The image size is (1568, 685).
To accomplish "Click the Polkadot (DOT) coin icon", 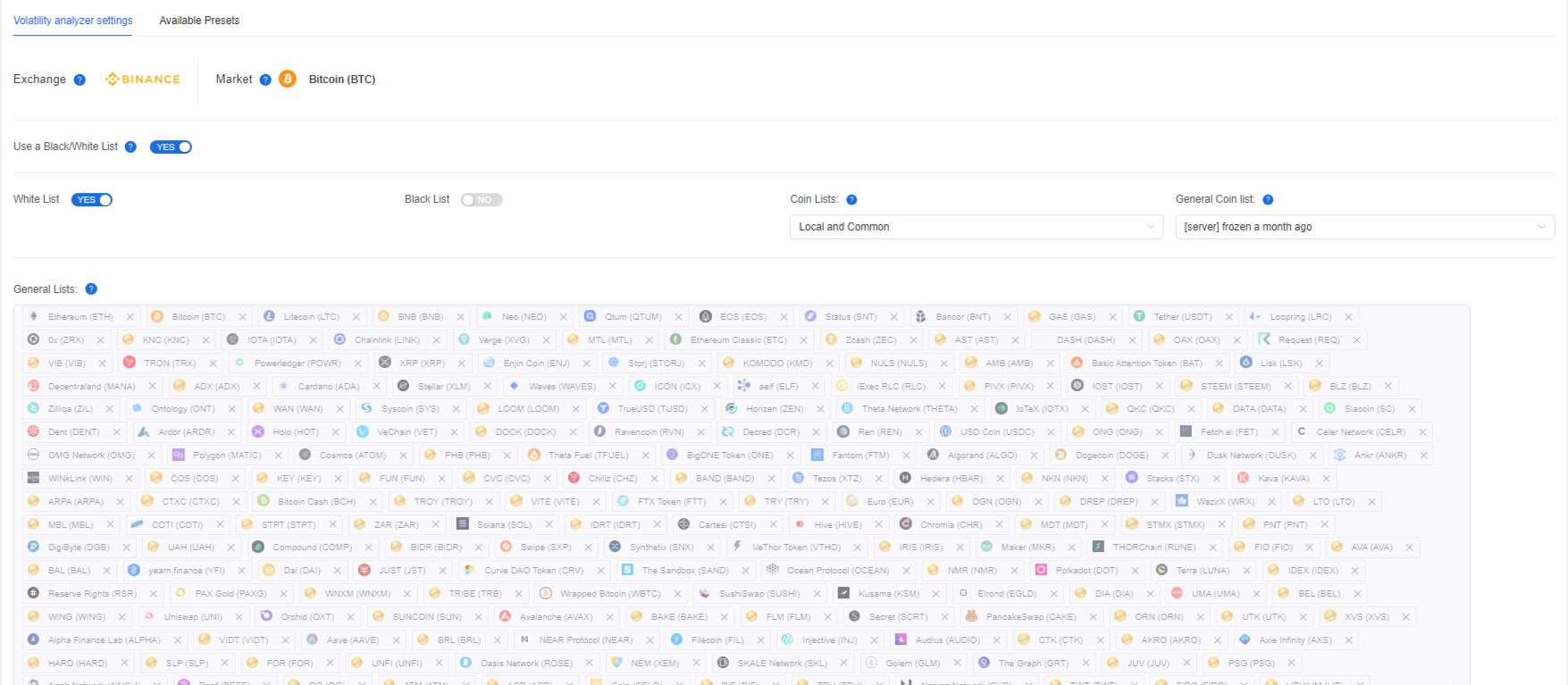I will pos(1041,570).
